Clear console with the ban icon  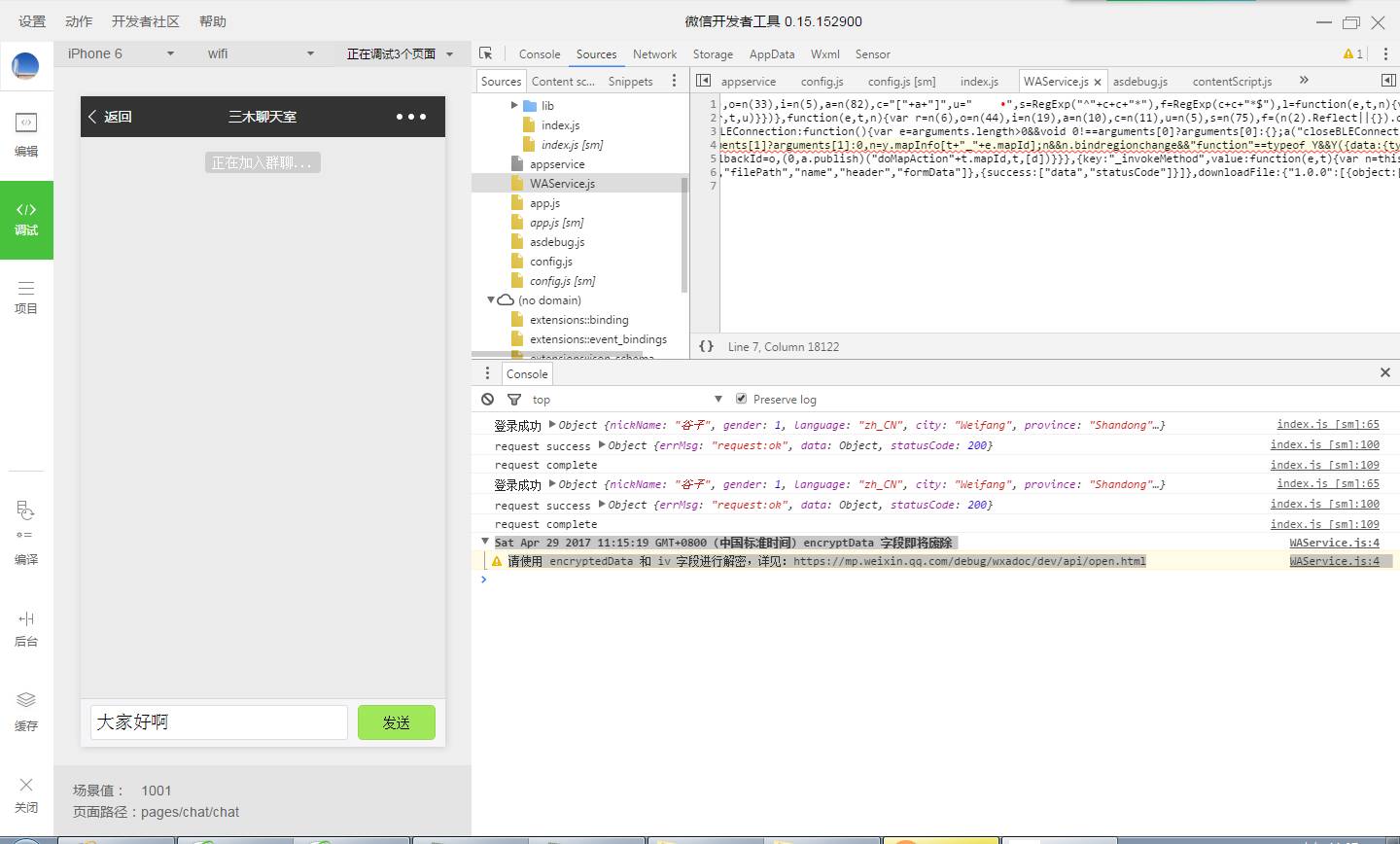[488, 399]
